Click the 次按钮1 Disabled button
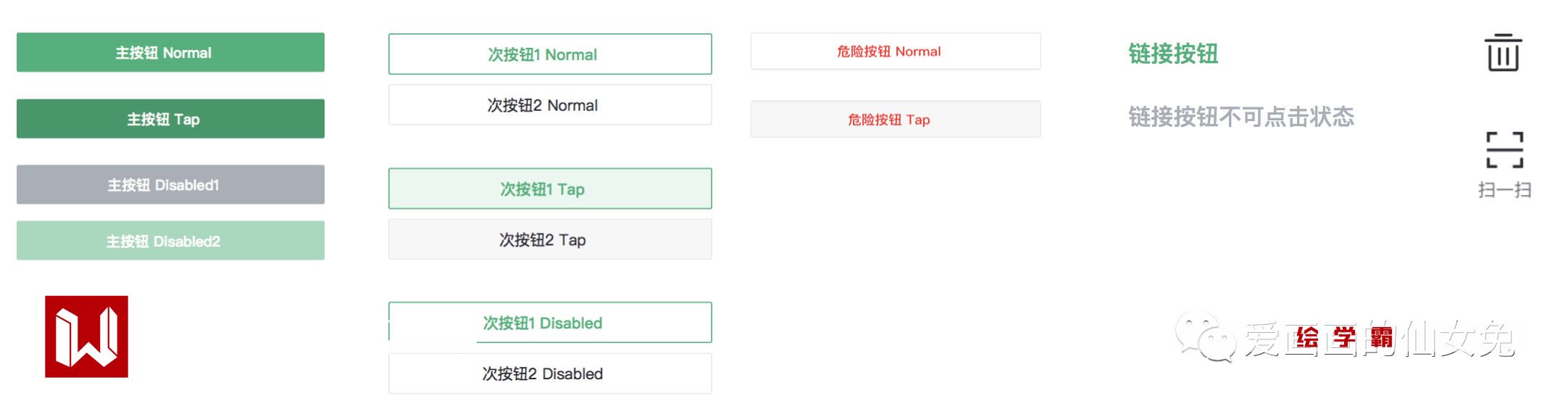Viewport: 1568px width, 409px height. point(550,323)
